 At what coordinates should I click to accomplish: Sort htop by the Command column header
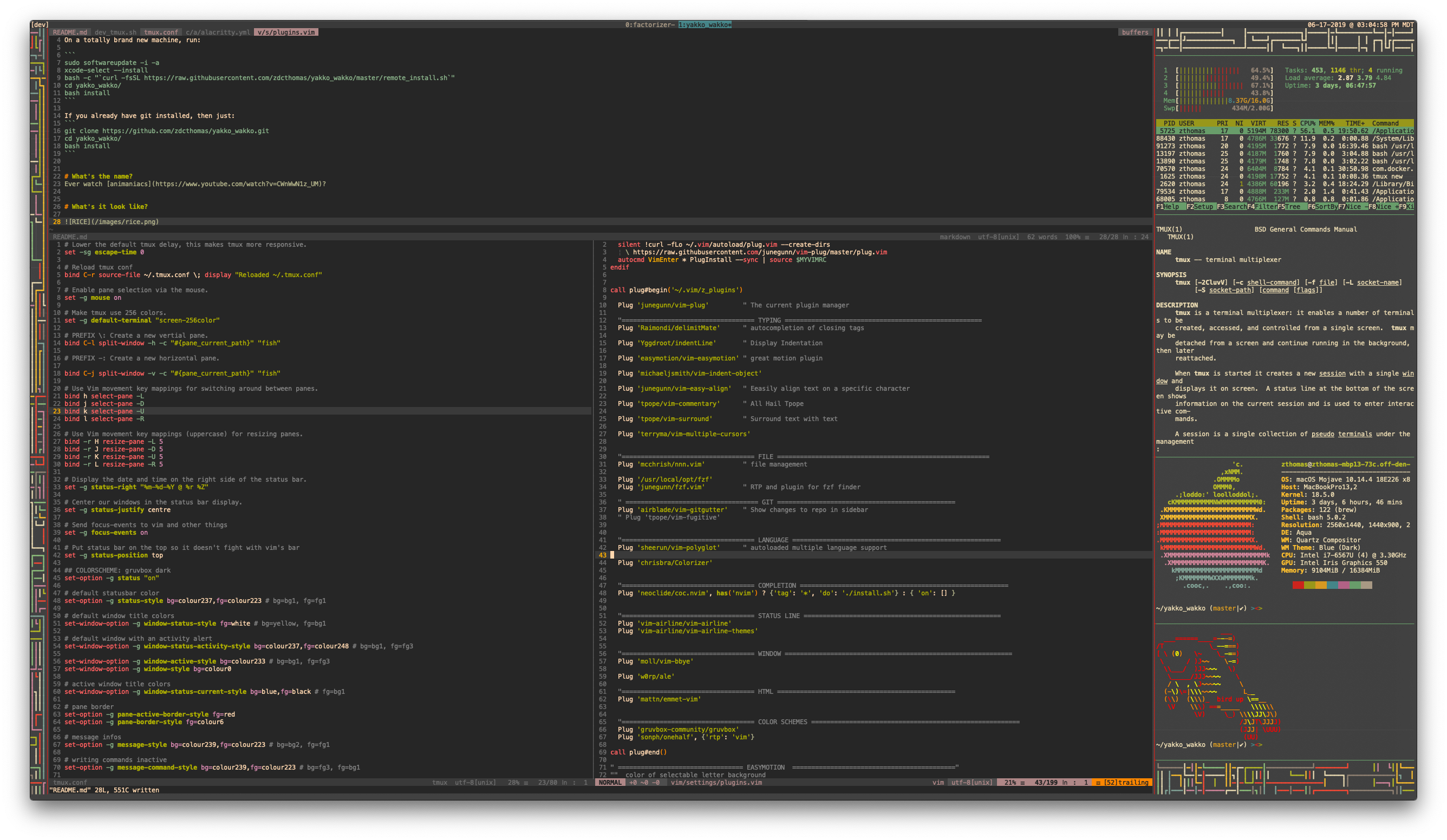(1385, 123)
